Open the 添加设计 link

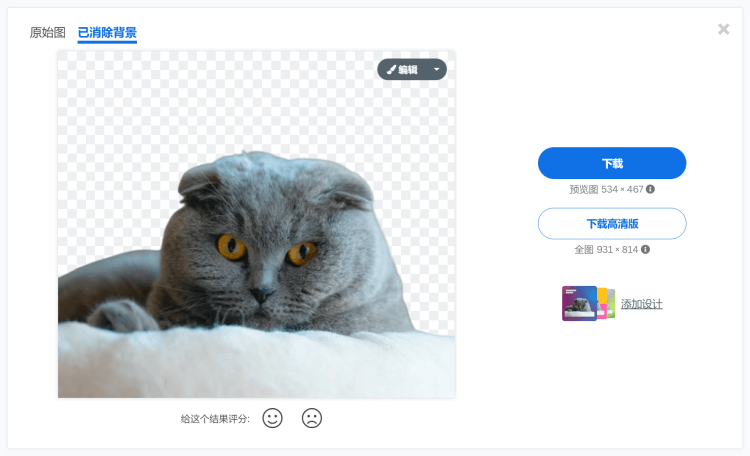[x=641, y=304]
